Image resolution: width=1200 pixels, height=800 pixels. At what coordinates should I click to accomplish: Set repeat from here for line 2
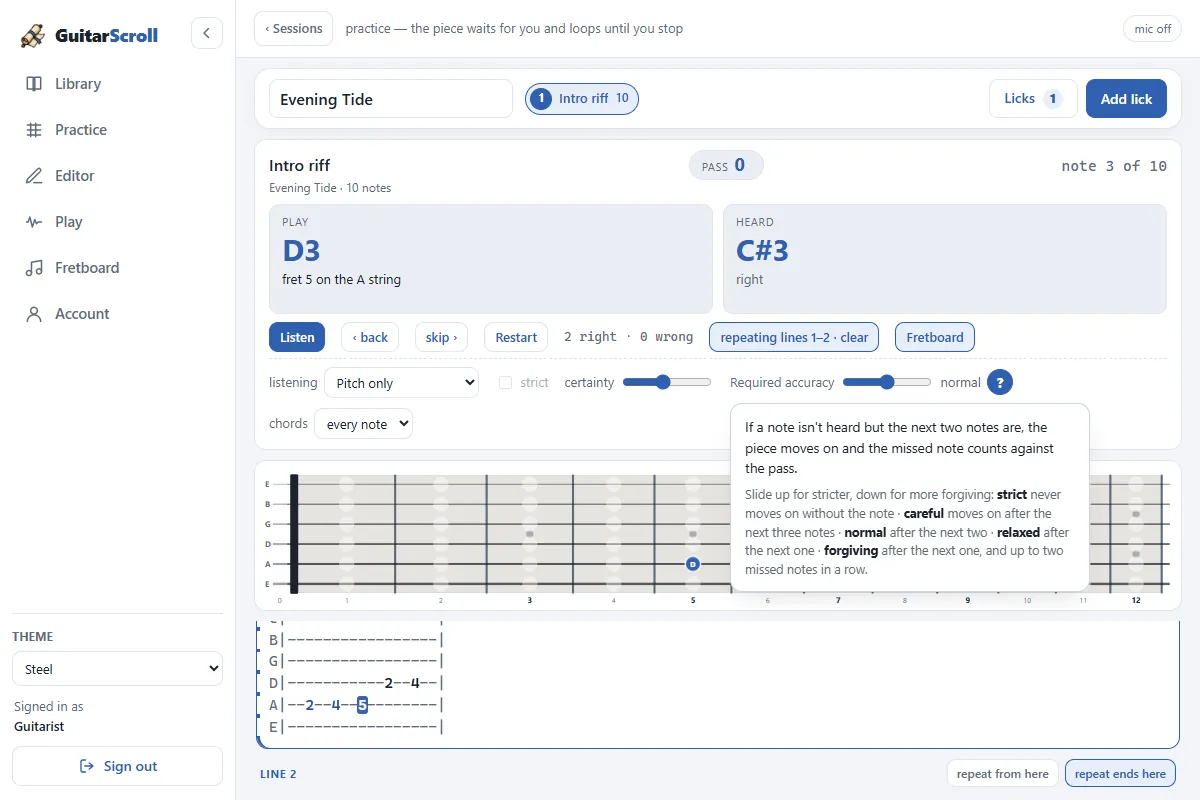1003,773
